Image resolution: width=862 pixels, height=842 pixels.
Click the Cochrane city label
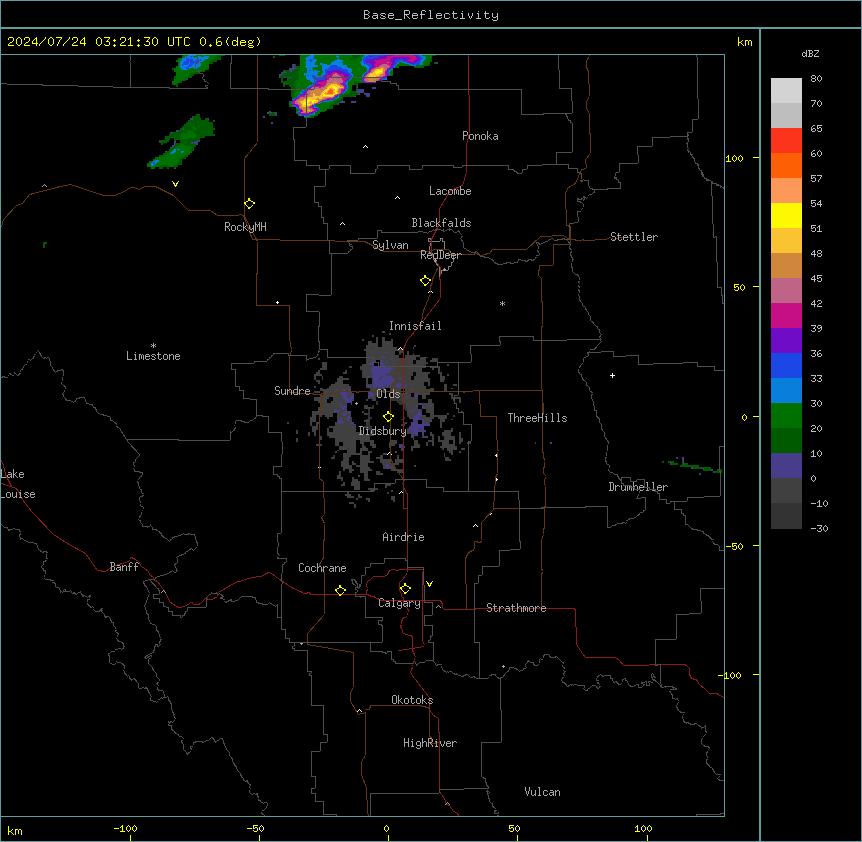click(x=322, y=568)
